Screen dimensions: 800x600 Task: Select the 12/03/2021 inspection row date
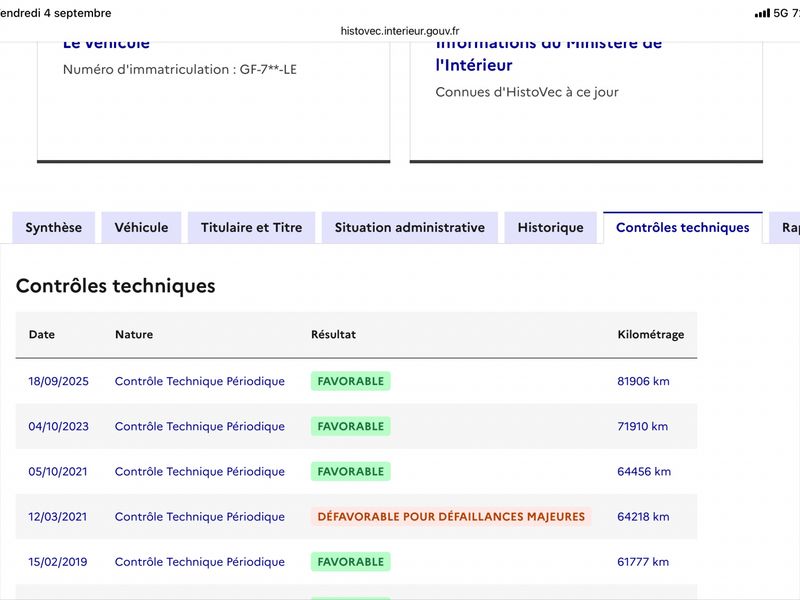58,516
